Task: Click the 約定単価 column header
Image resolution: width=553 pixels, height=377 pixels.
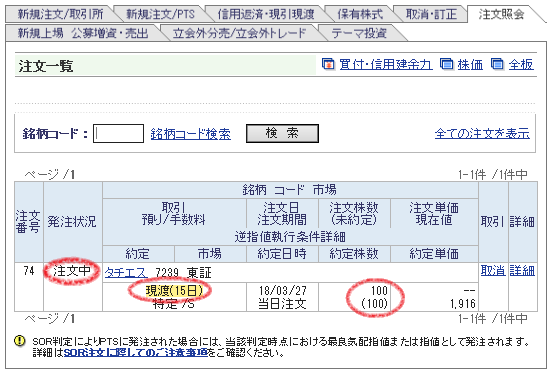Action: (x=434, y=254)
